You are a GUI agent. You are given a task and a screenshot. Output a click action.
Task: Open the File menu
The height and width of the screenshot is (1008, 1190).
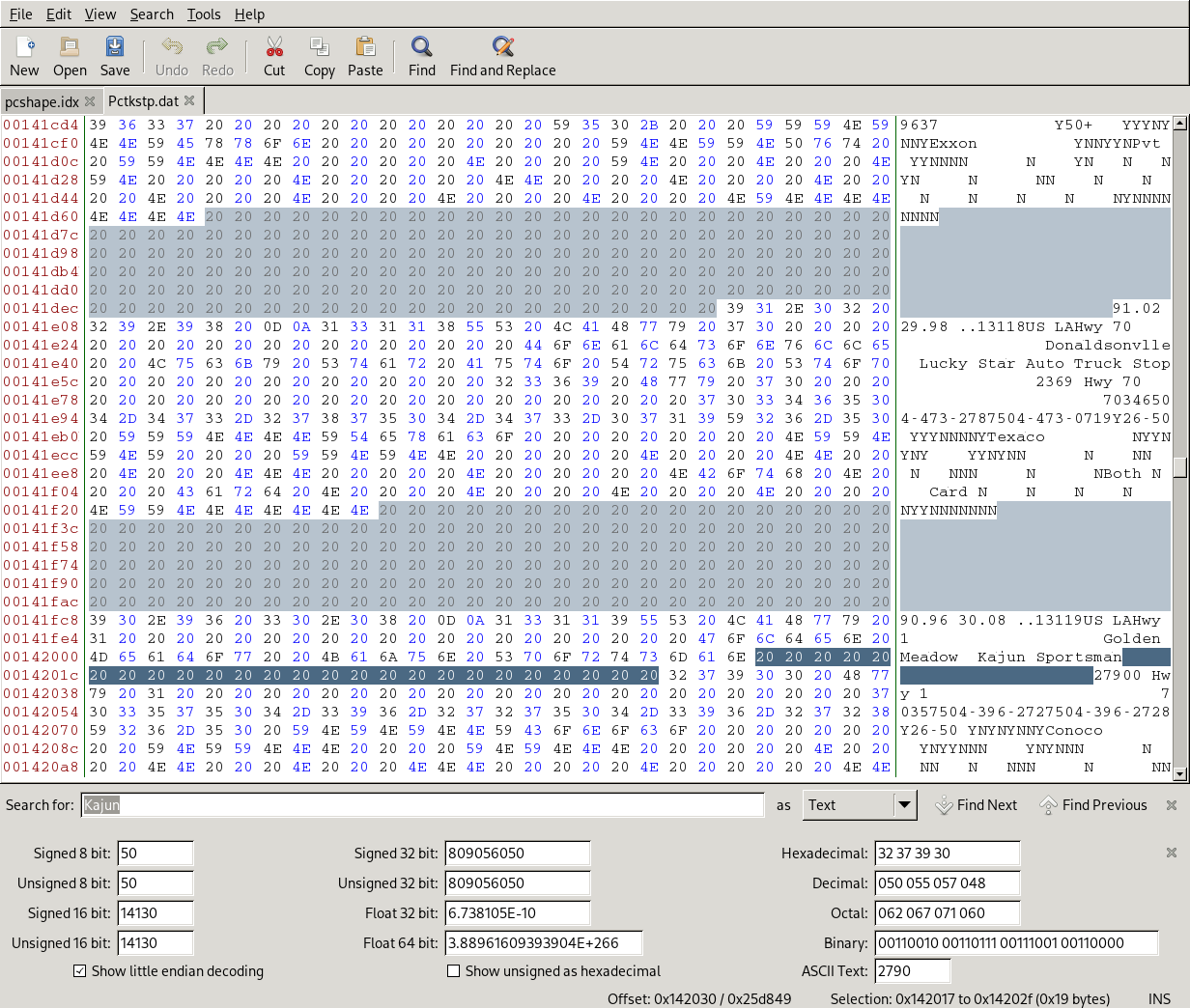pyautogui.click(x=21, y=14)
